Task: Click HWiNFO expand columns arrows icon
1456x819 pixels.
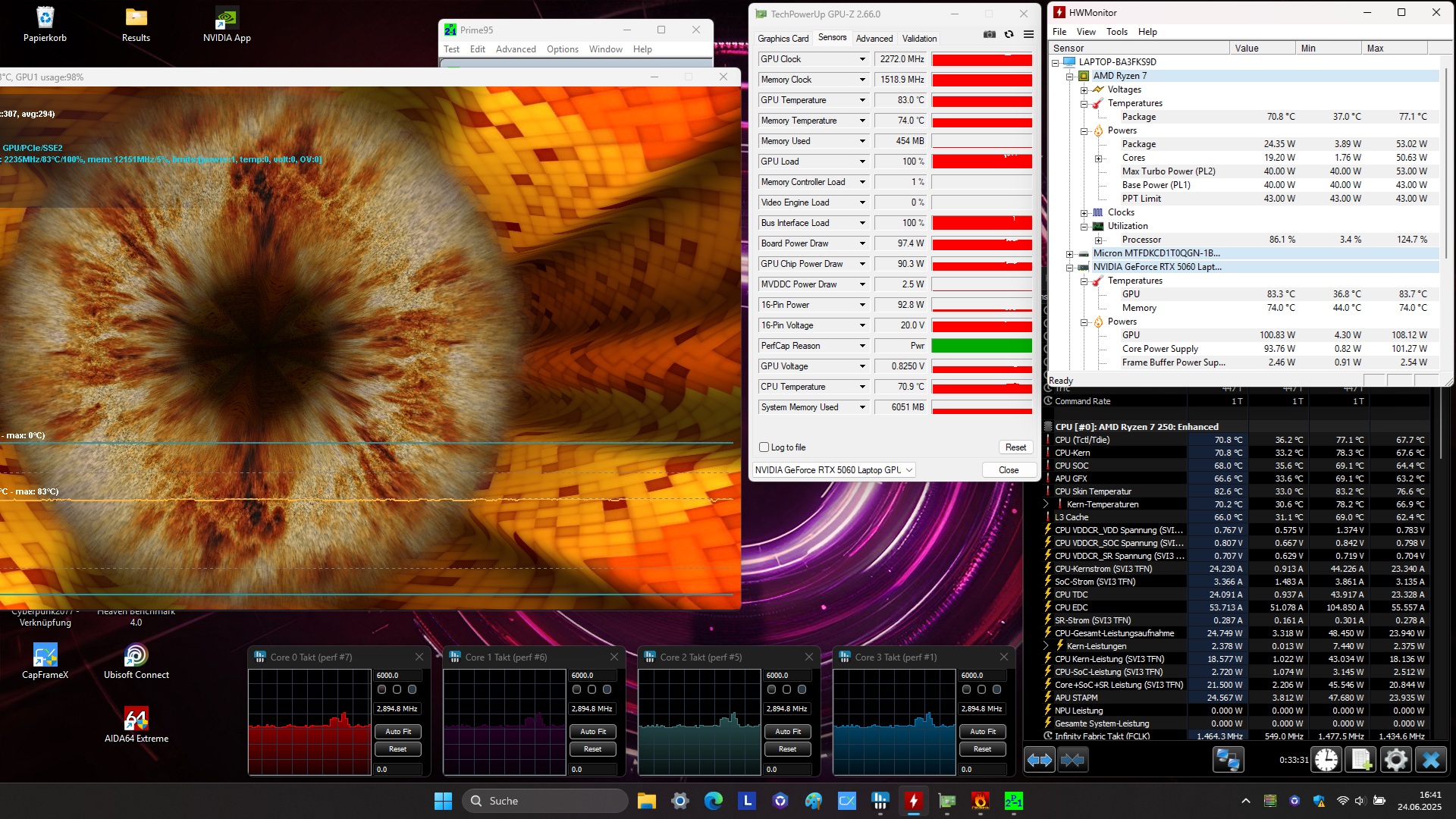Action: pyautogui.click(x=1039, y=760)
